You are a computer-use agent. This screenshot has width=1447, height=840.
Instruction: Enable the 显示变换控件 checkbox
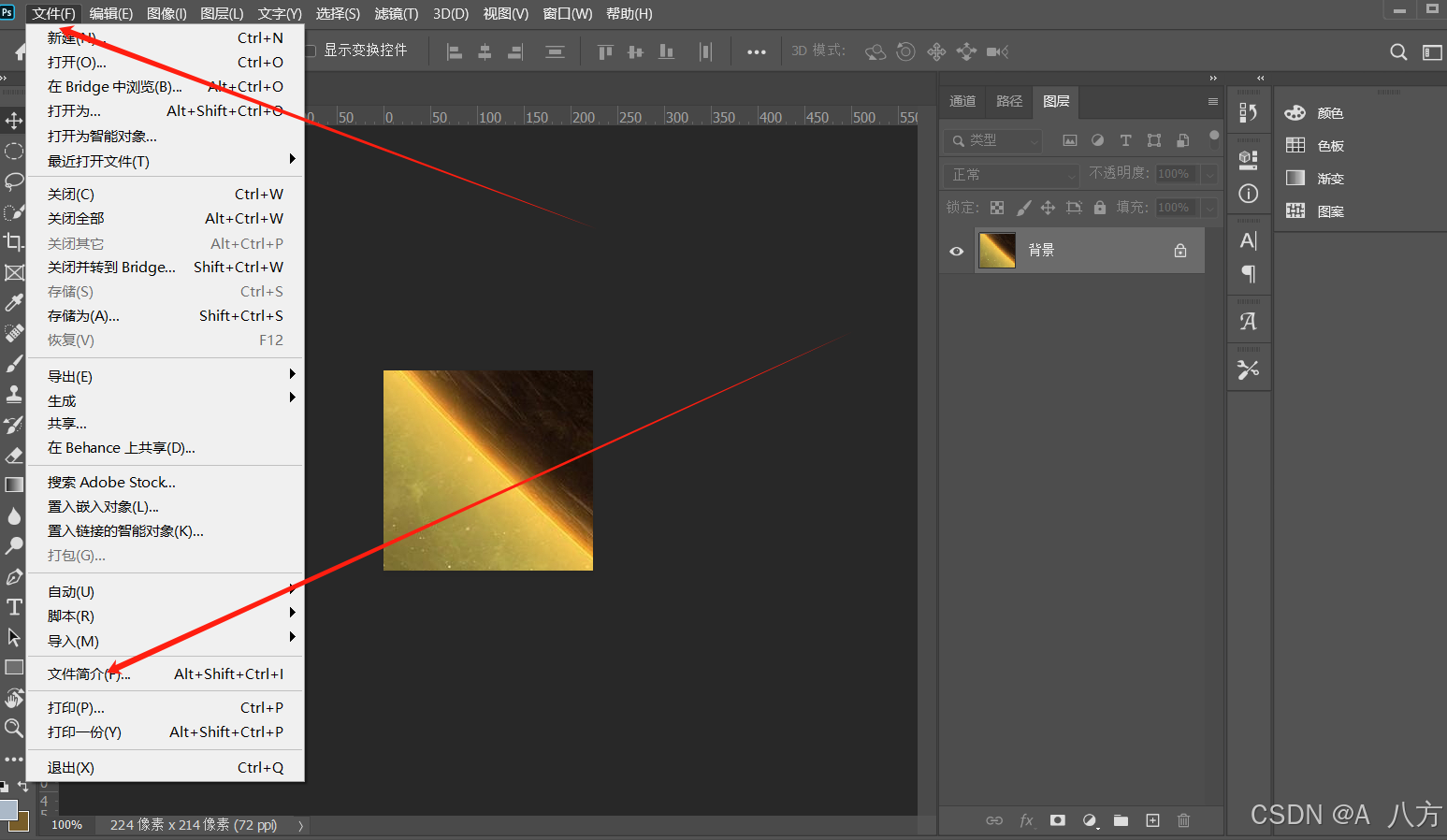click(x=311, y=51)
